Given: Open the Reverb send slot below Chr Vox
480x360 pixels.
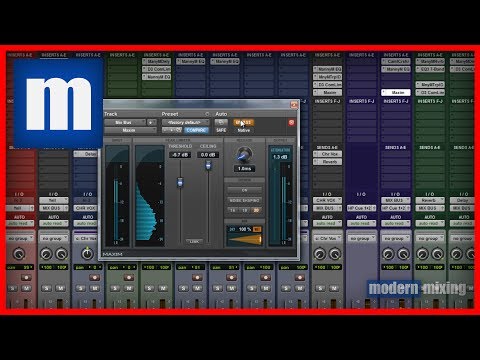Looking at the screenshot, I should point(328,162).
